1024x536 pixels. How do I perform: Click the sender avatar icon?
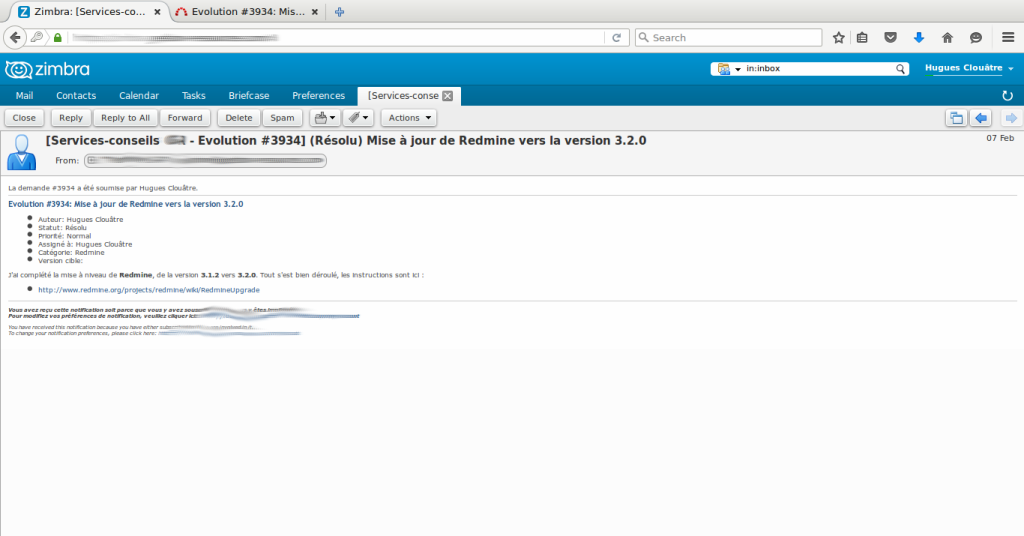(22, 152)
